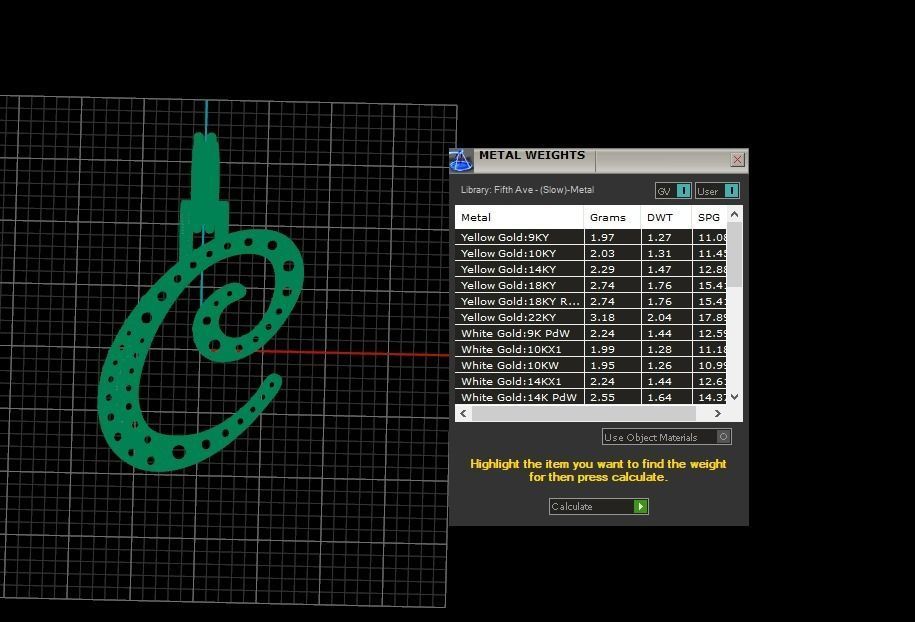This screenshot has width=915, height=622.
Task: Select the Yellow Gold:10KY row
Action: 591,253
